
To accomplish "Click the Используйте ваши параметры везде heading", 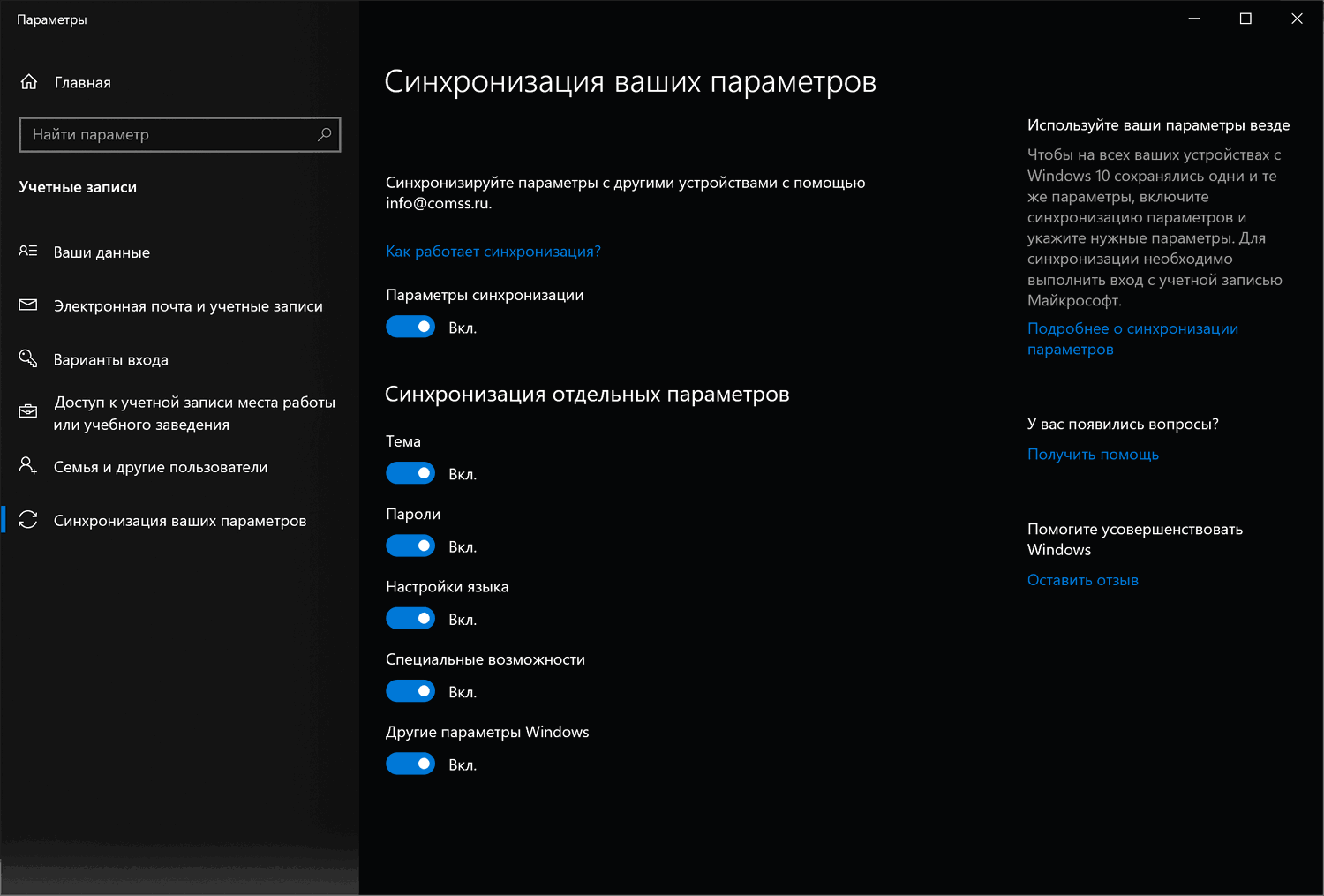I will coord(1158,125).
